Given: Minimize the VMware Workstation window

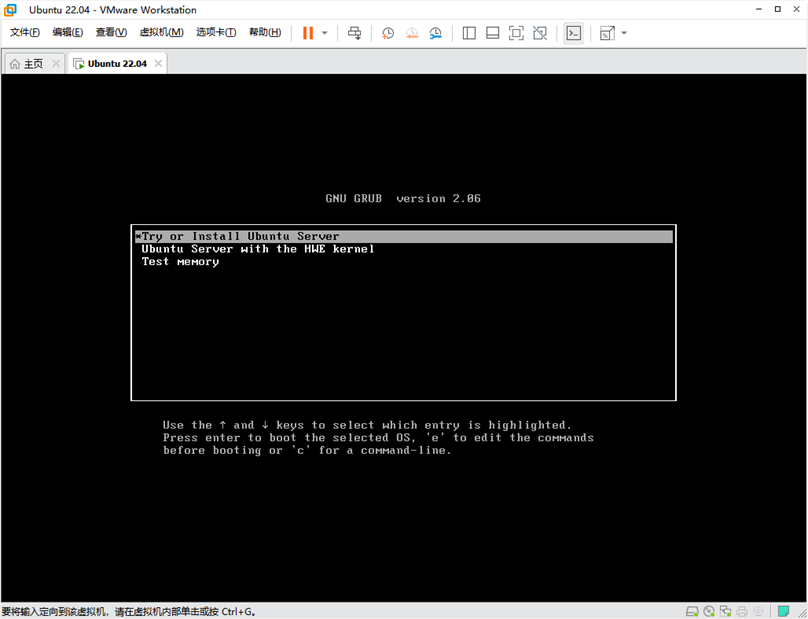Looking at the screenshot, I should [759, 9].
